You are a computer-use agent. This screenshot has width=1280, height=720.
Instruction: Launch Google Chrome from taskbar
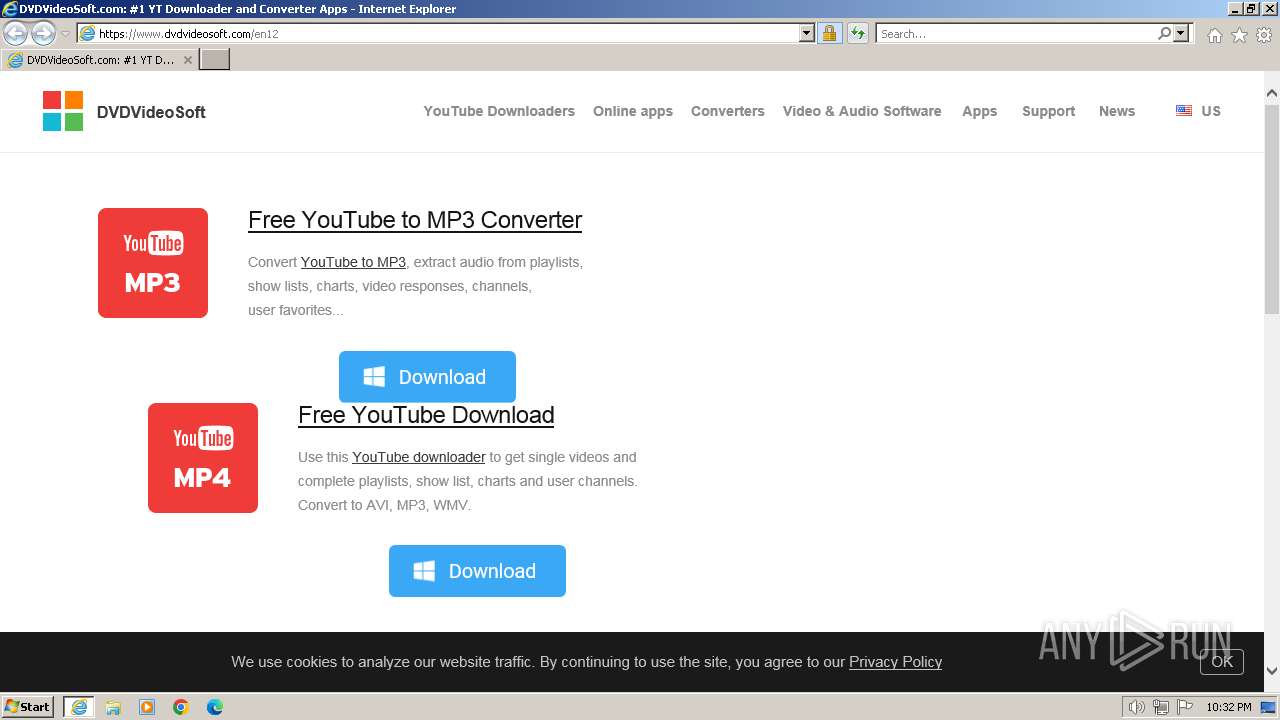pyautogui.click(x=181, y=707)
